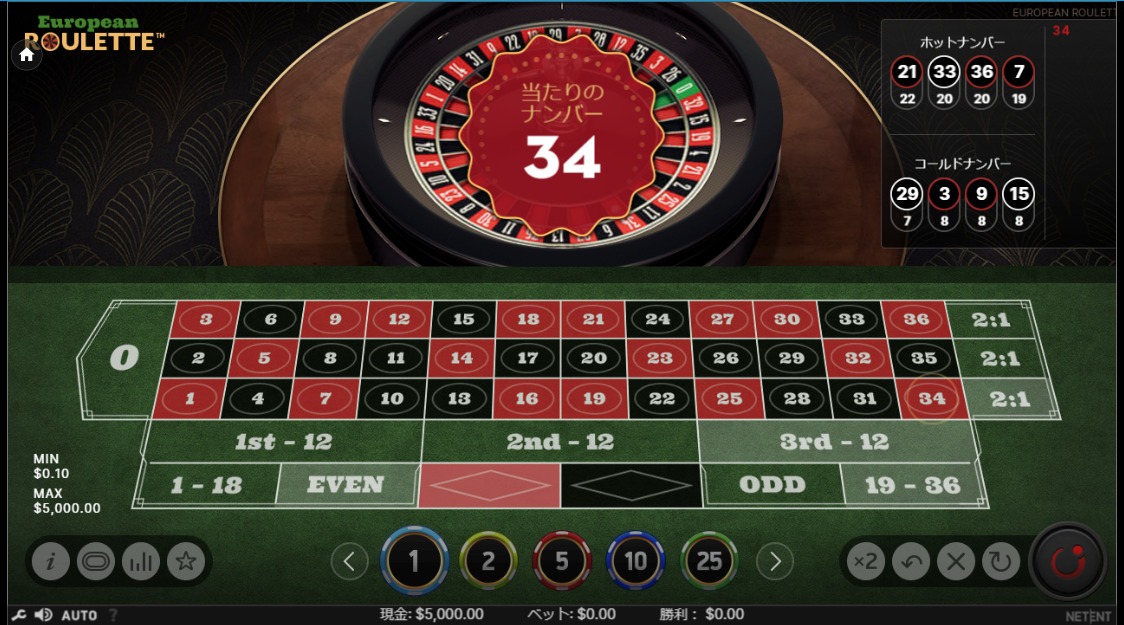Open the racetrack bet layout icon

click(x=95, y=561)
